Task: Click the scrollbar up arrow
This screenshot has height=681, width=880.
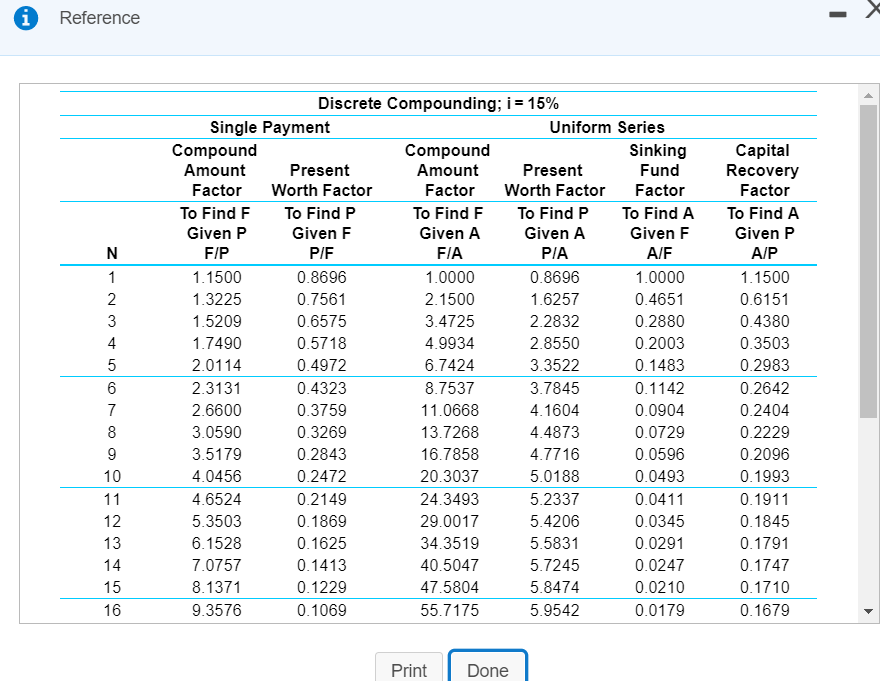Action: pyautogui.click(x=868, y=96)
